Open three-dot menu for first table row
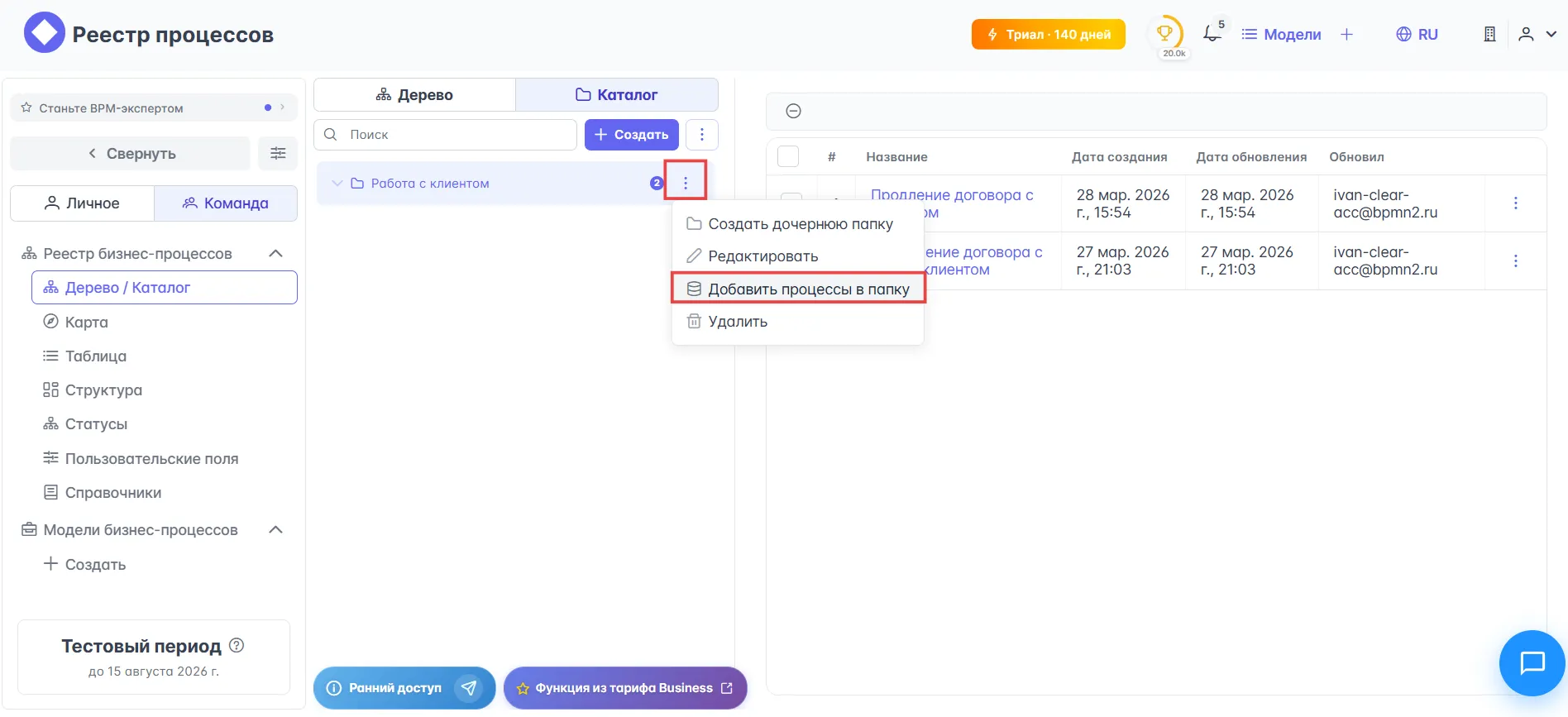 coord(1515,203)
